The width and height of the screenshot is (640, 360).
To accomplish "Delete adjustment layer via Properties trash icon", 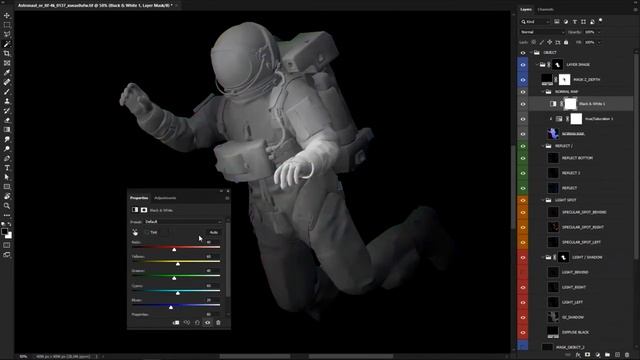I will click(x=218, y=322).
